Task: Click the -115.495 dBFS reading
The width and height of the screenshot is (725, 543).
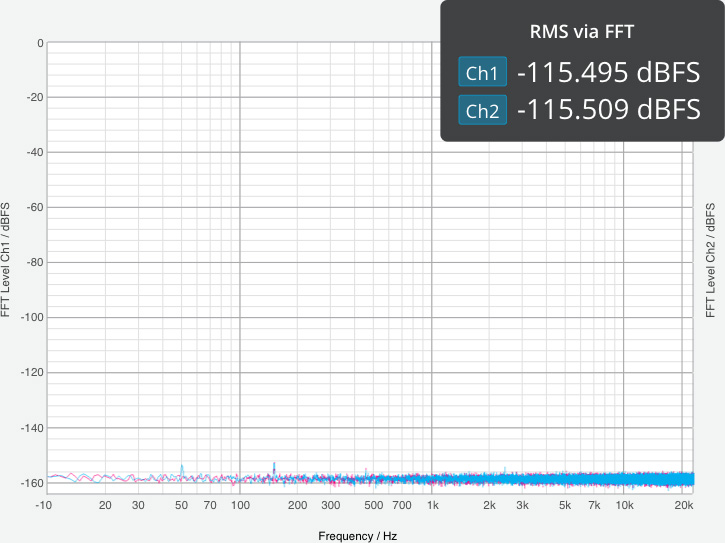Action: click(607, 73)
